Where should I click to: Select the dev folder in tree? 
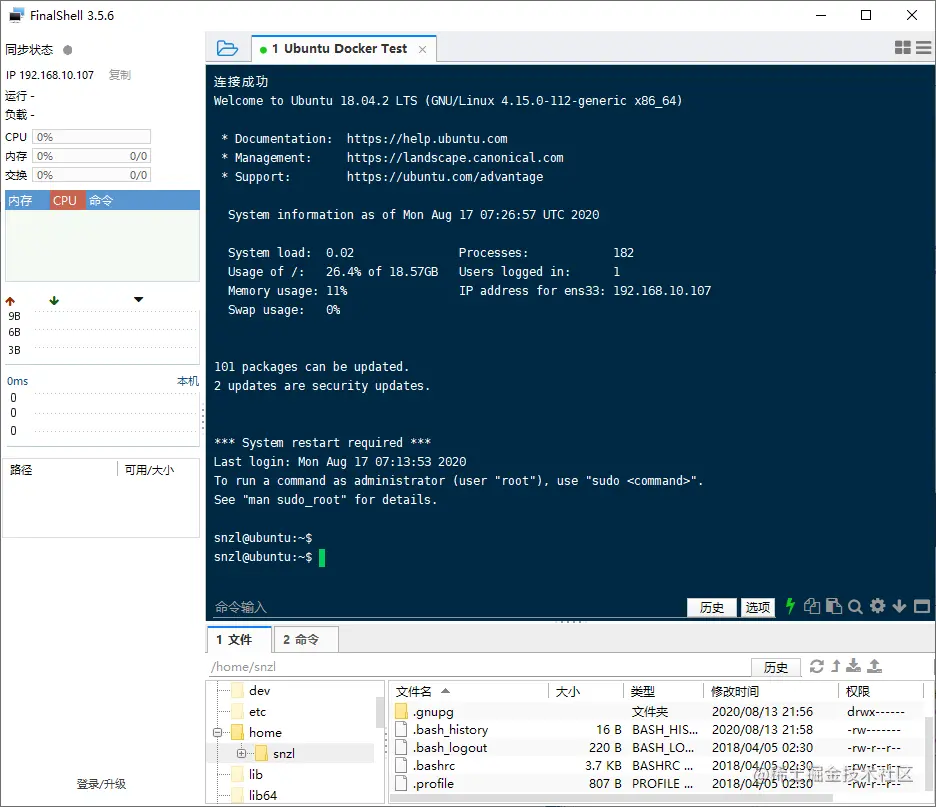pos(259,691)
